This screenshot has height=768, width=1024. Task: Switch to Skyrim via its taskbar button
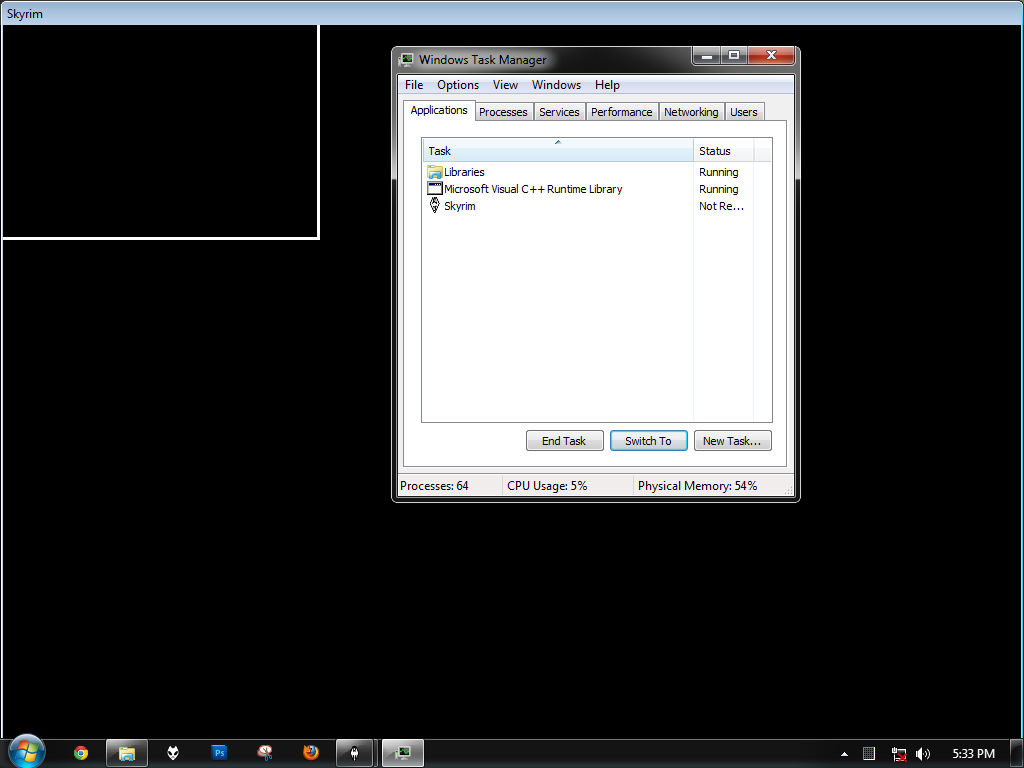355,753
